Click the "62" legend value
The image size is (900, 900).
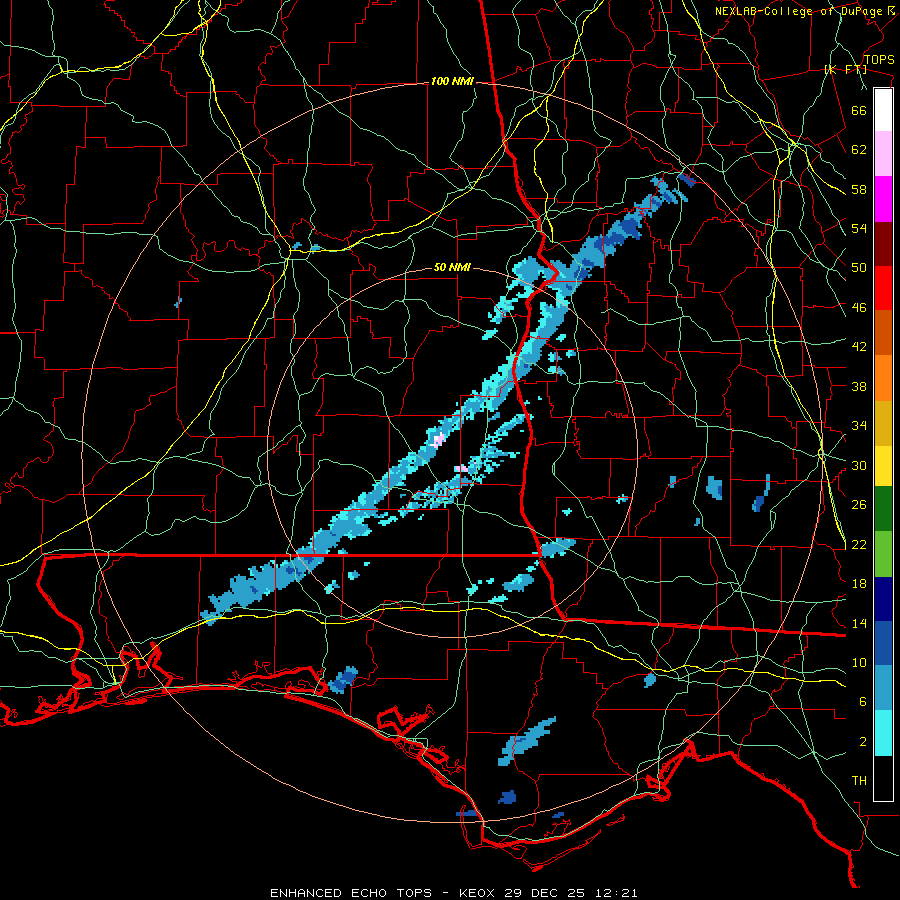(859, 150)
